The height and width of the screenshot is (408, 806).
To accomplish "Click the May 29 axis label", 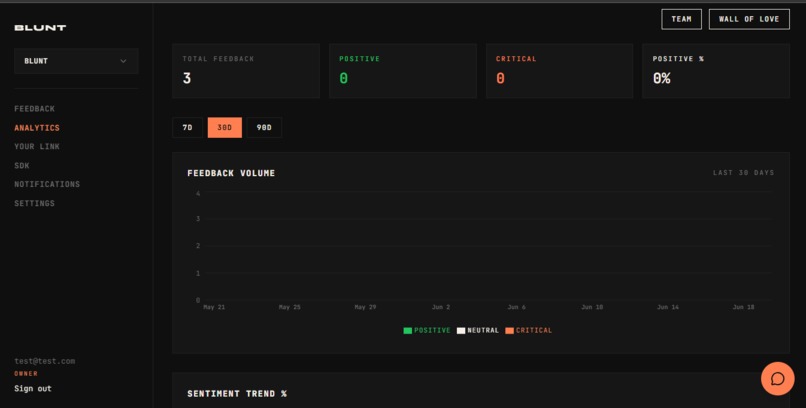I will click(365, 307).
